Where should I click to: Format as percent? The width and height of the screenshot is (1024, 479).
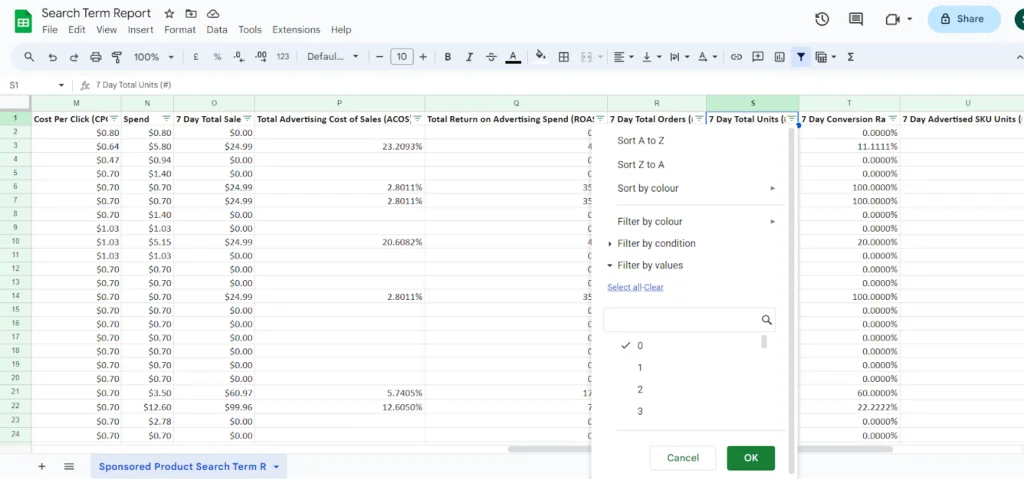tap(217, 57)
